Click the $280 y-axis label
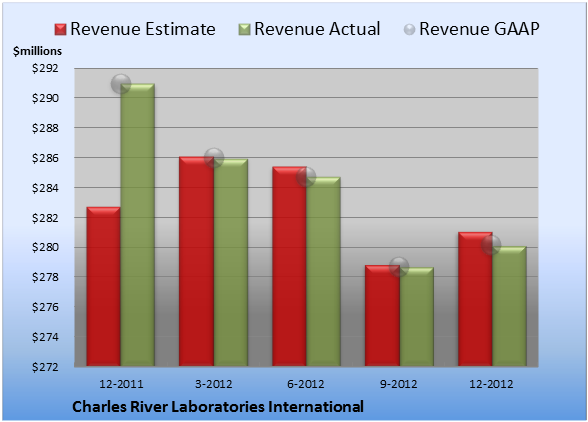Screen dimensions: 588x422 click(45, 248)
